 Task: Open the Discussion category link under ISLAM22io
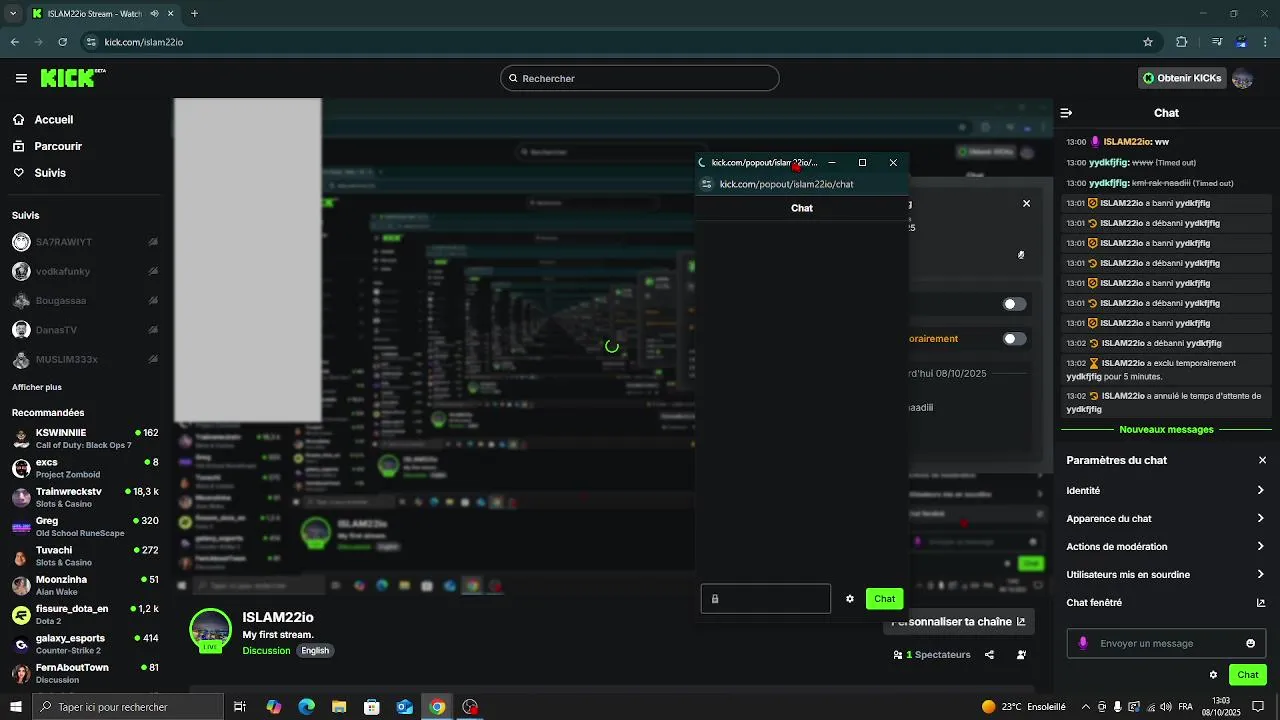266,651
